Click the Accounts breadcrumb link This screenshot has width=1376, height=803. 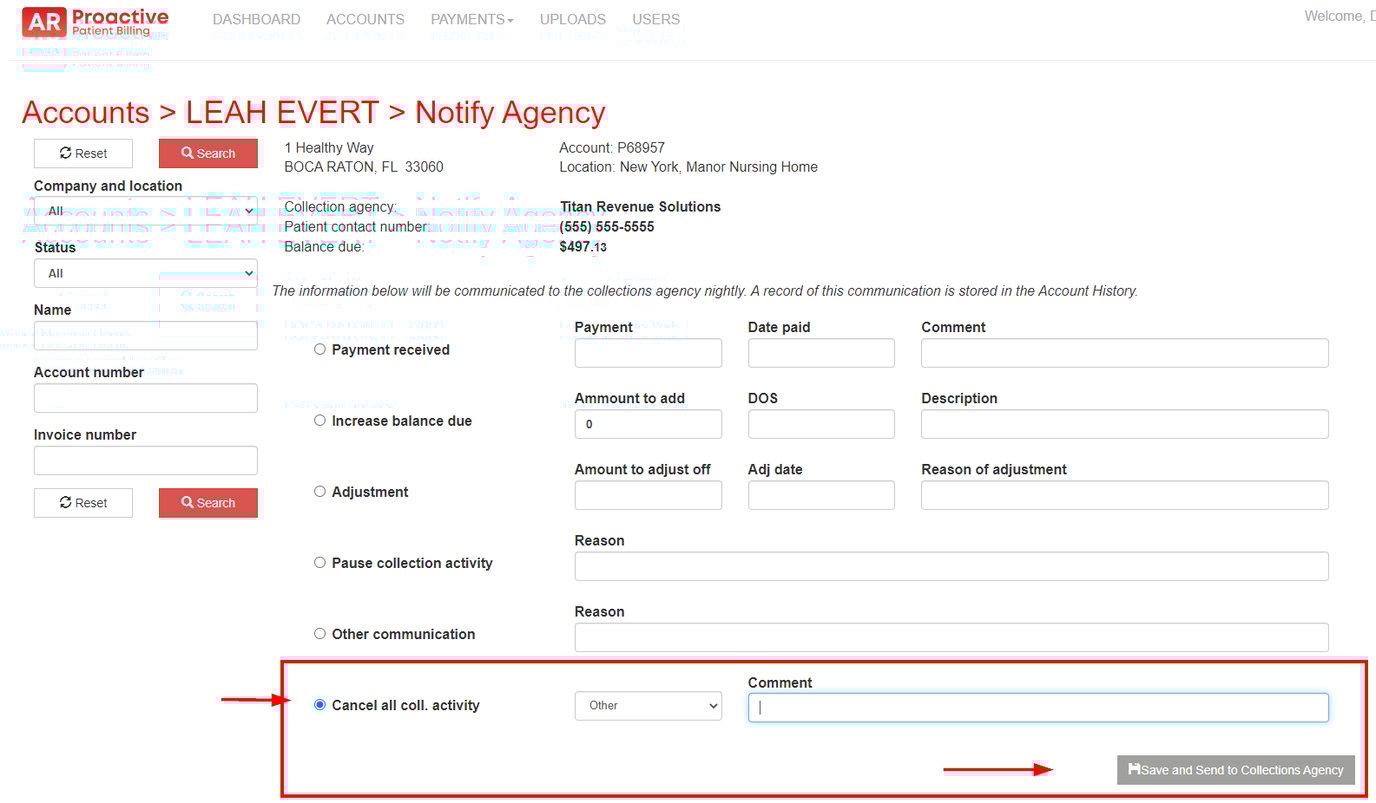pos(85,112)
